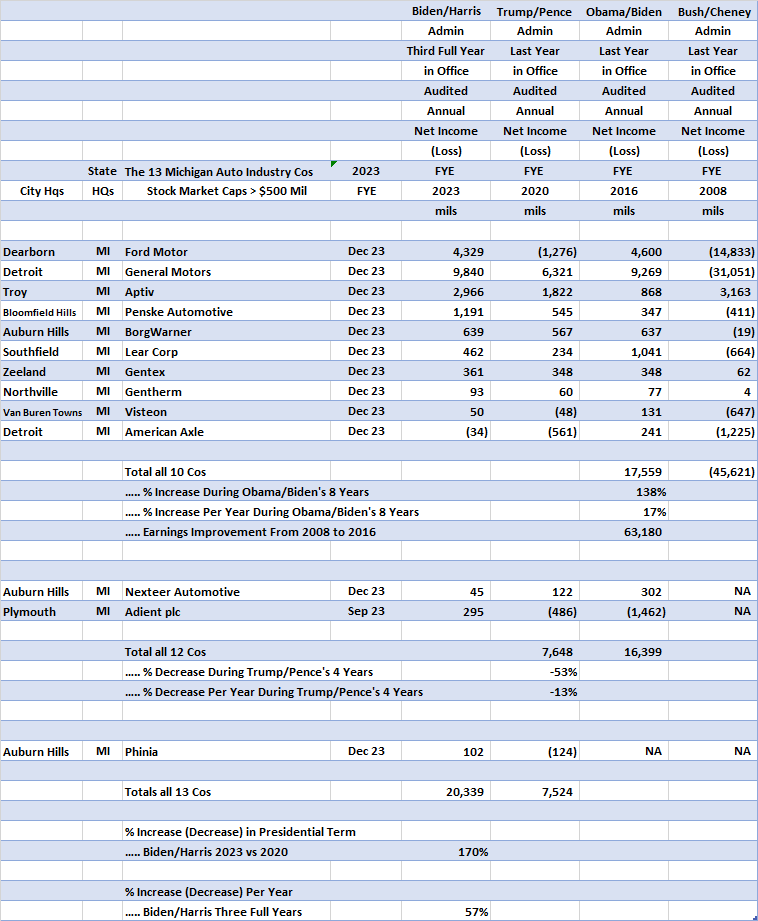Click the Bloomfield Hills city cell
The image size is (758, 921).
coord(42,311)
